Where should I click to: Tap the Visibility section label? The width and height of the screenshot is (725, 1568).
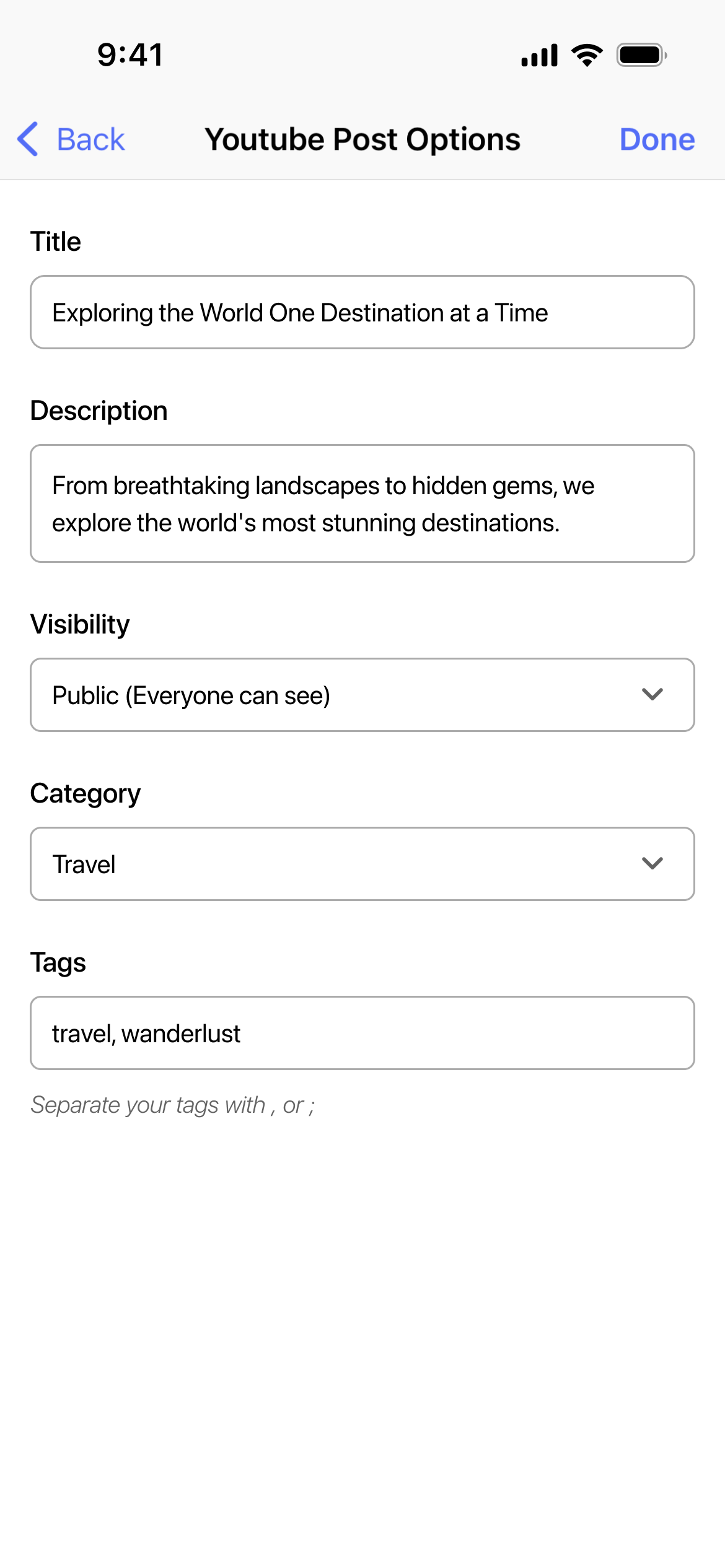pyautogui.click(x=80, y=624)
